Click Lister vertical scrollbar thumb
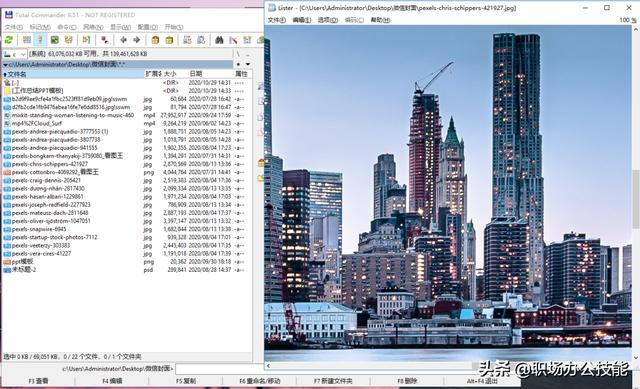The width and height of the screenshot is (640, 389). [636, 199]
